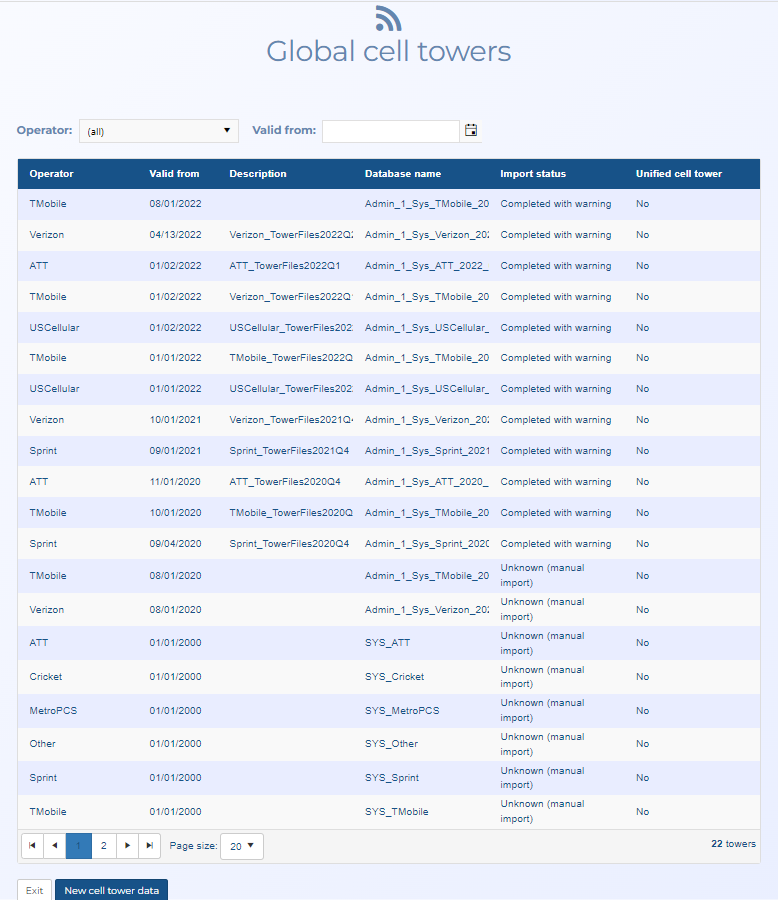Select page 1 in the pager
778x900 pixels.
click(x=78, y=846)
